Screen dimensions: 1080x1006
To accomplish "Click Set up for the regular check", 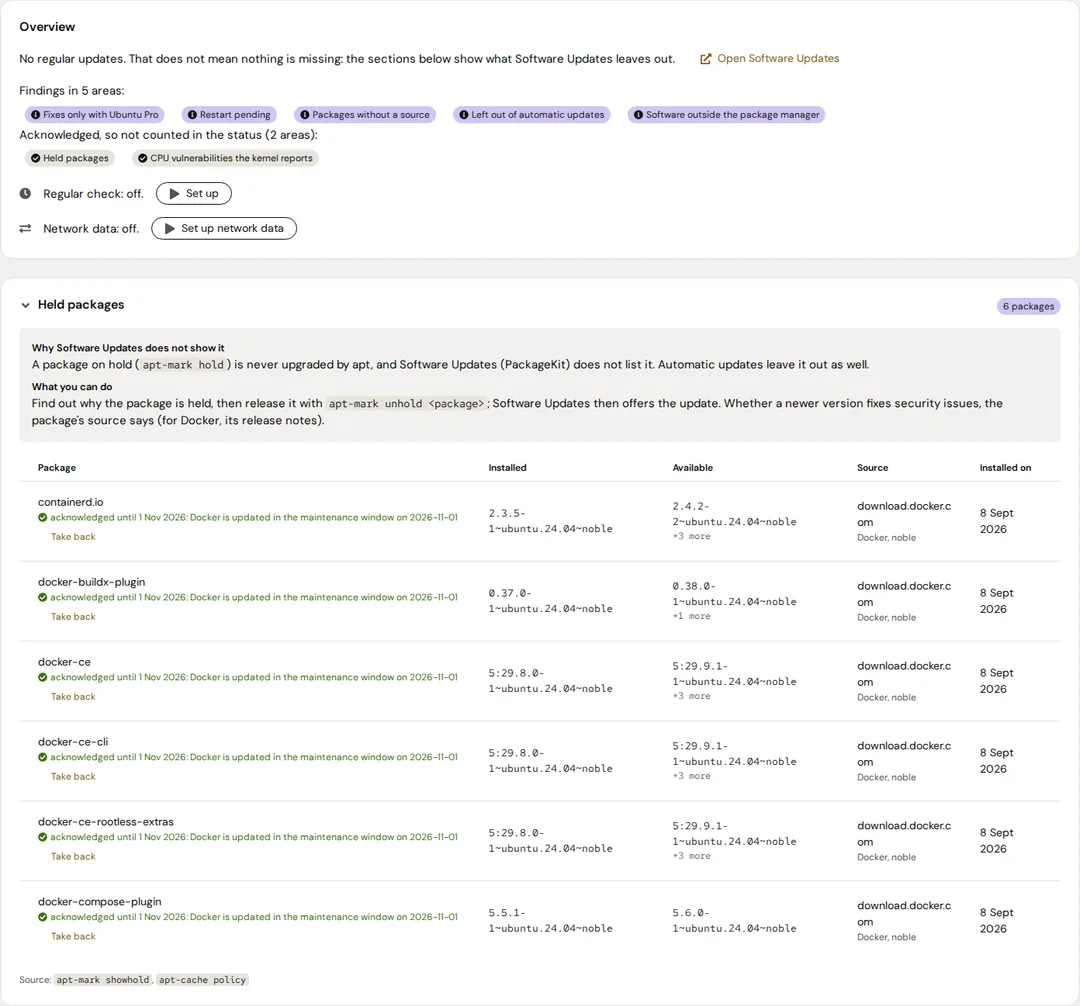I will coord(194,193).
